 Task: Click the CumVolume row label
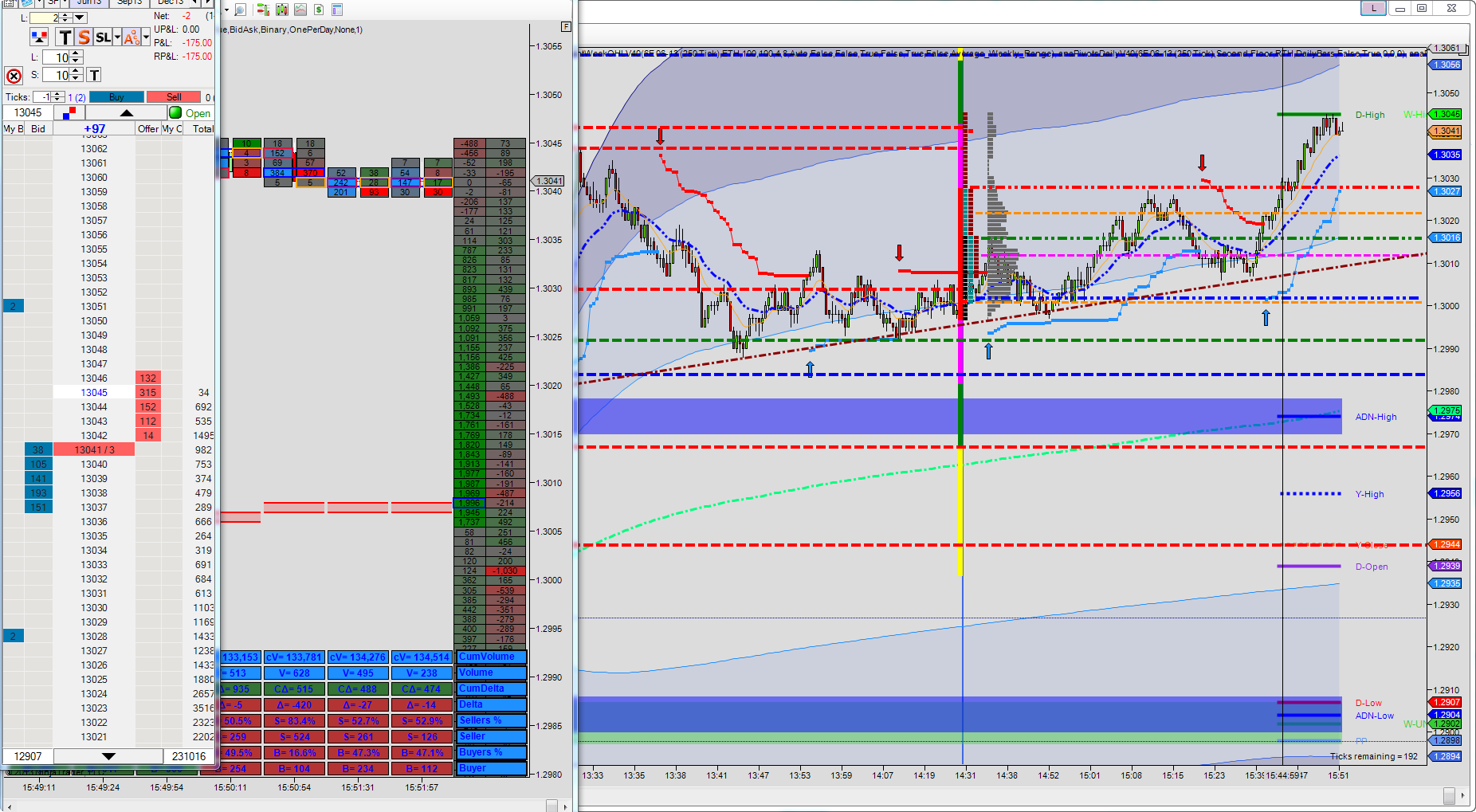[x=491, y=657]
